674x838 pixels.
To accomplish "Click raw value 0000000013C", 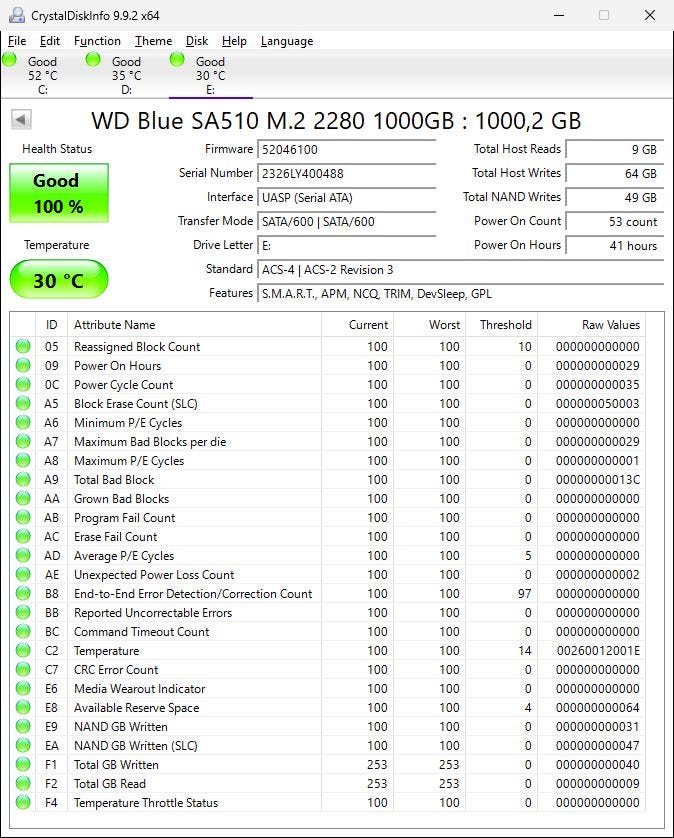I will click(x=598, y=479).
